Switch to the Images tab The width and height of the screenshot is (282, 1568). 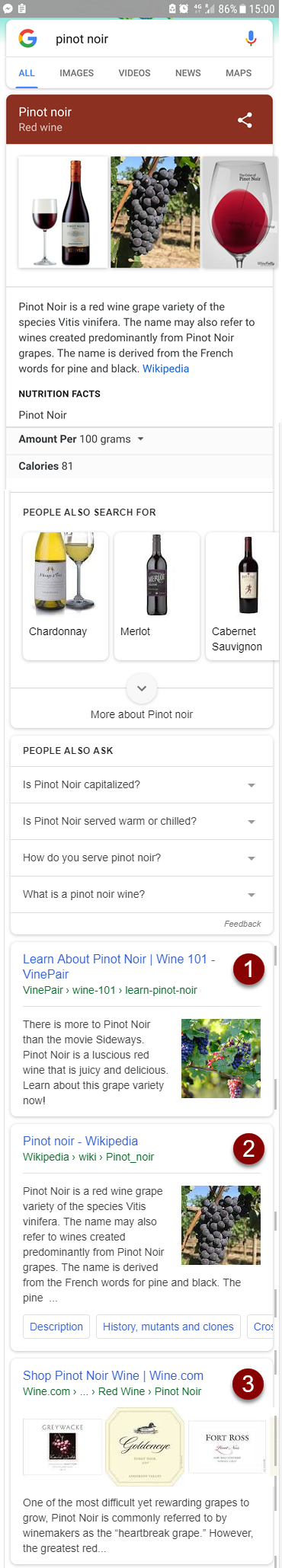pos(77,73)
